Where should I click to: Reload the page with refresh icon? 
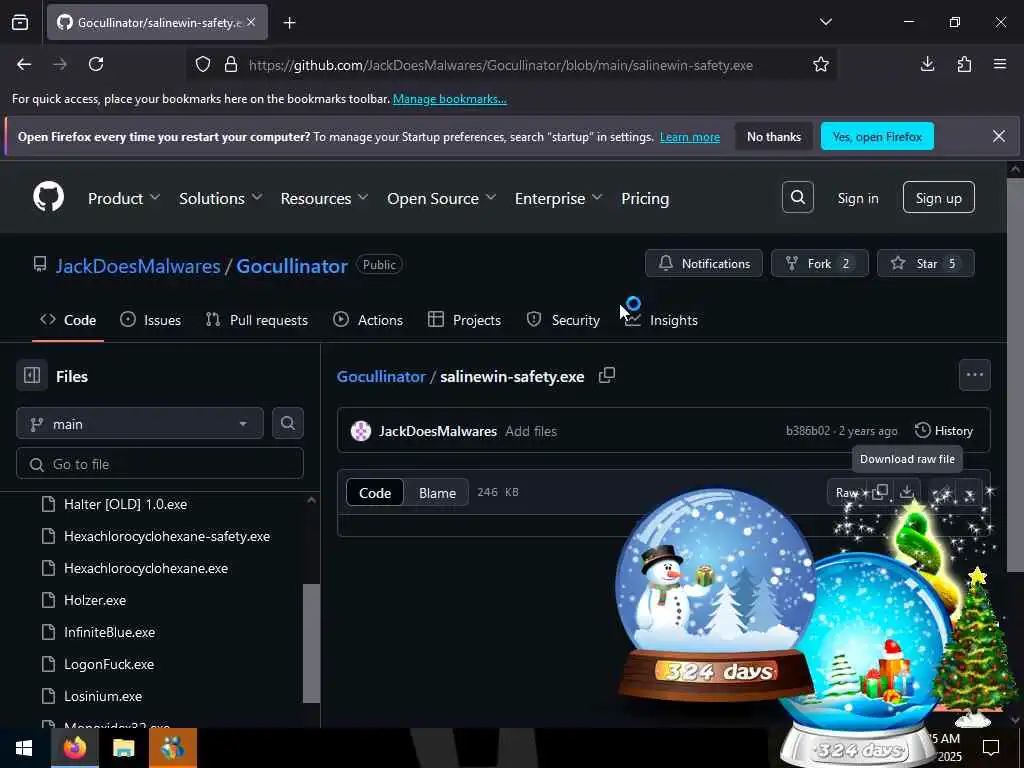click(x=96, y=64)
